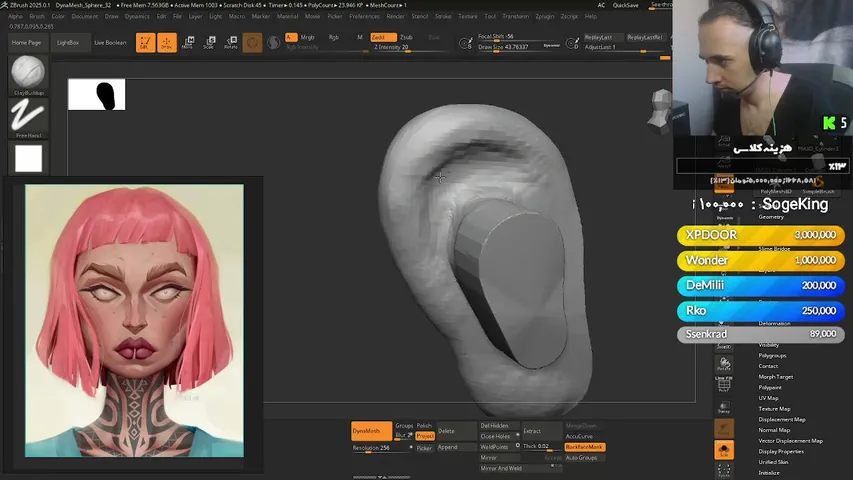Activate the Draw mode icon
This screenshot has width=853, height=480.
[x=167, y=42]
